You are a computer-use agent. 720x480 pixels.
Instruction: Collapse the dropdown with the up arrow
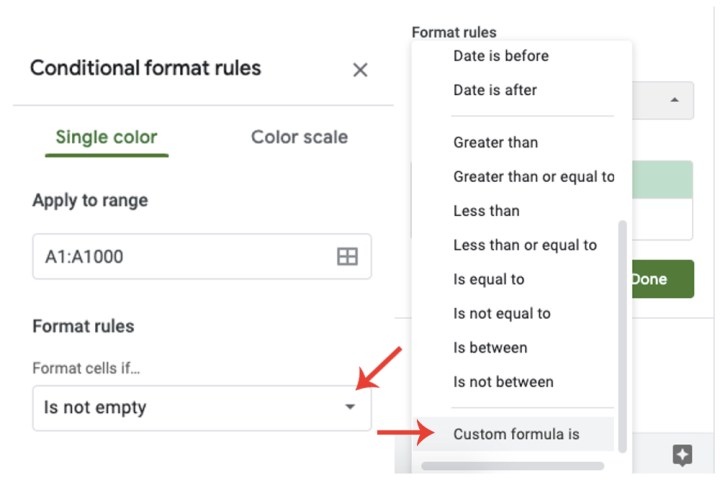(x=674, y=100)
